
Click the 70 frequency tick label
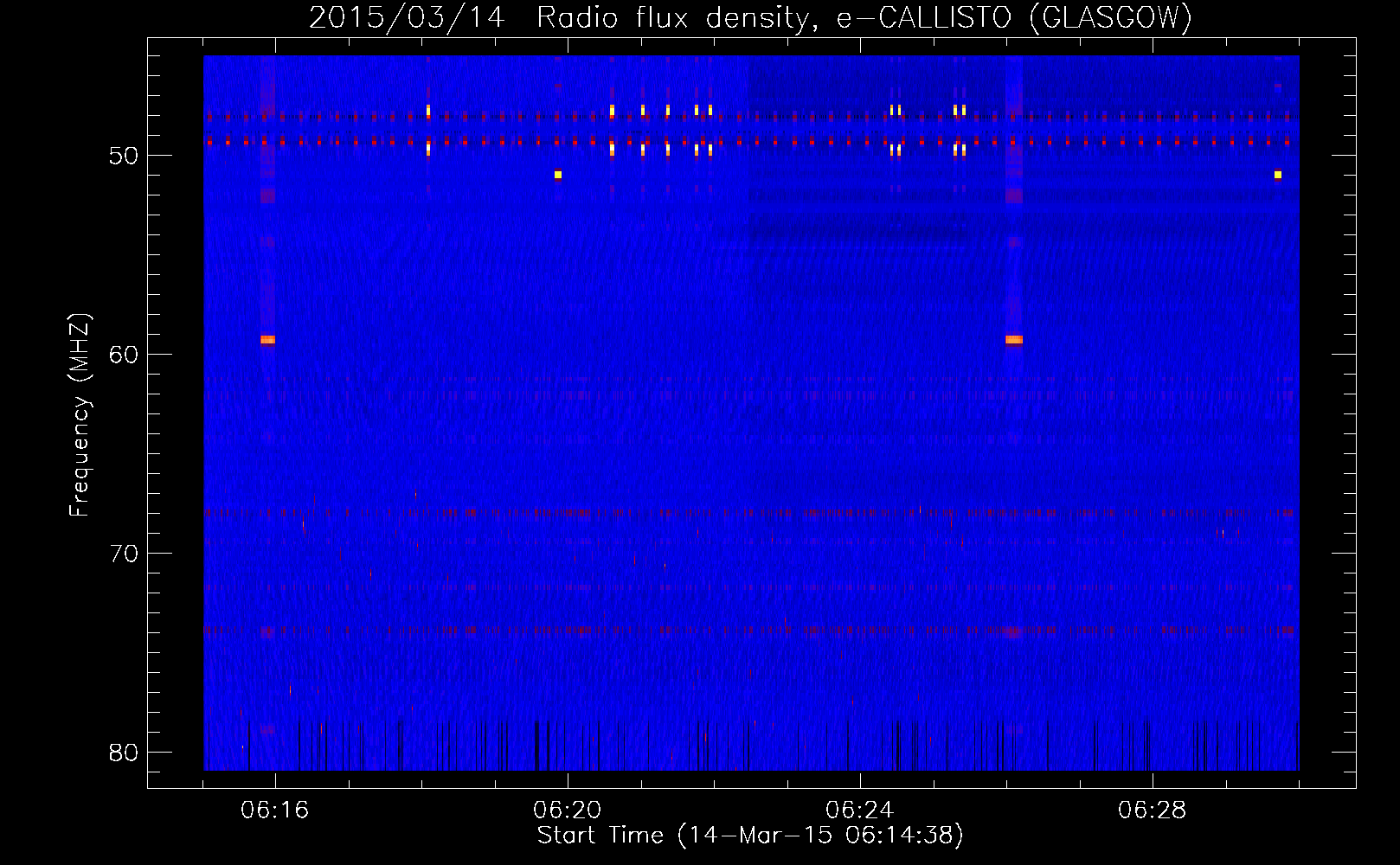tap(124, 554)
